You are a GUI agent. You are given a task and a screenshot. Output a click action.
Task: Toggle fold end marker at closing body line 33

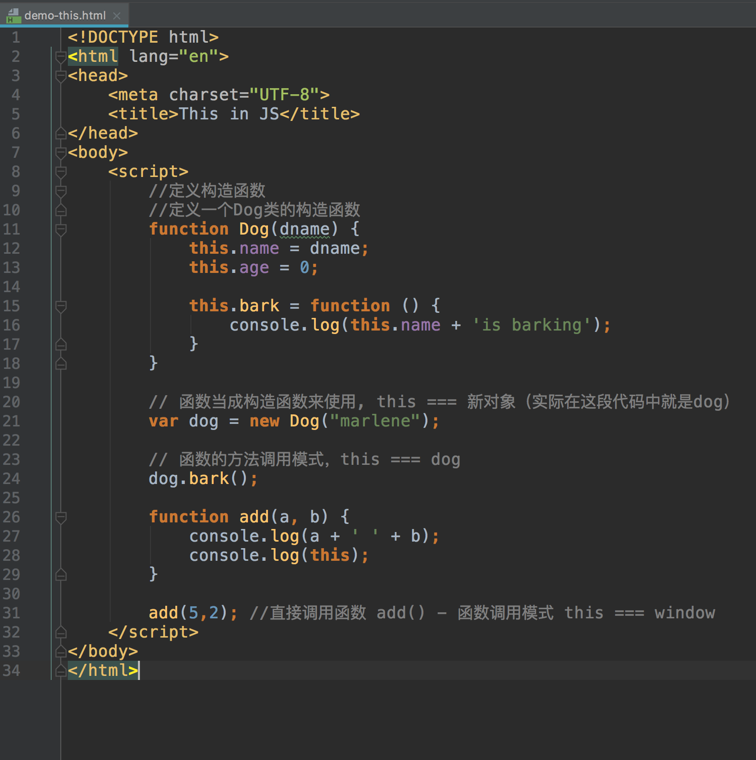pos(61,651)
